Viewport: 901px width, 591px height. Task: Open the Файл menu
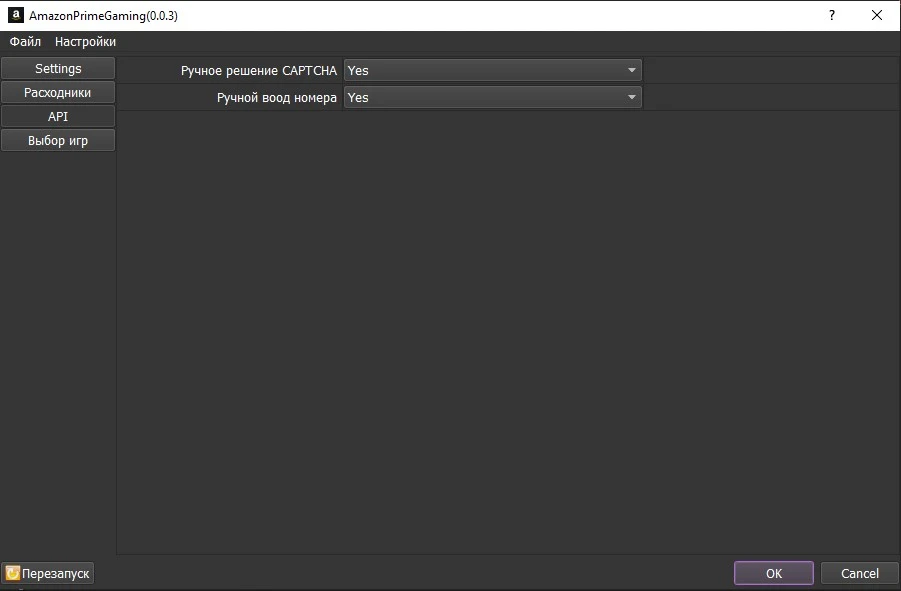pyautogui.click(x=25, y=42)
